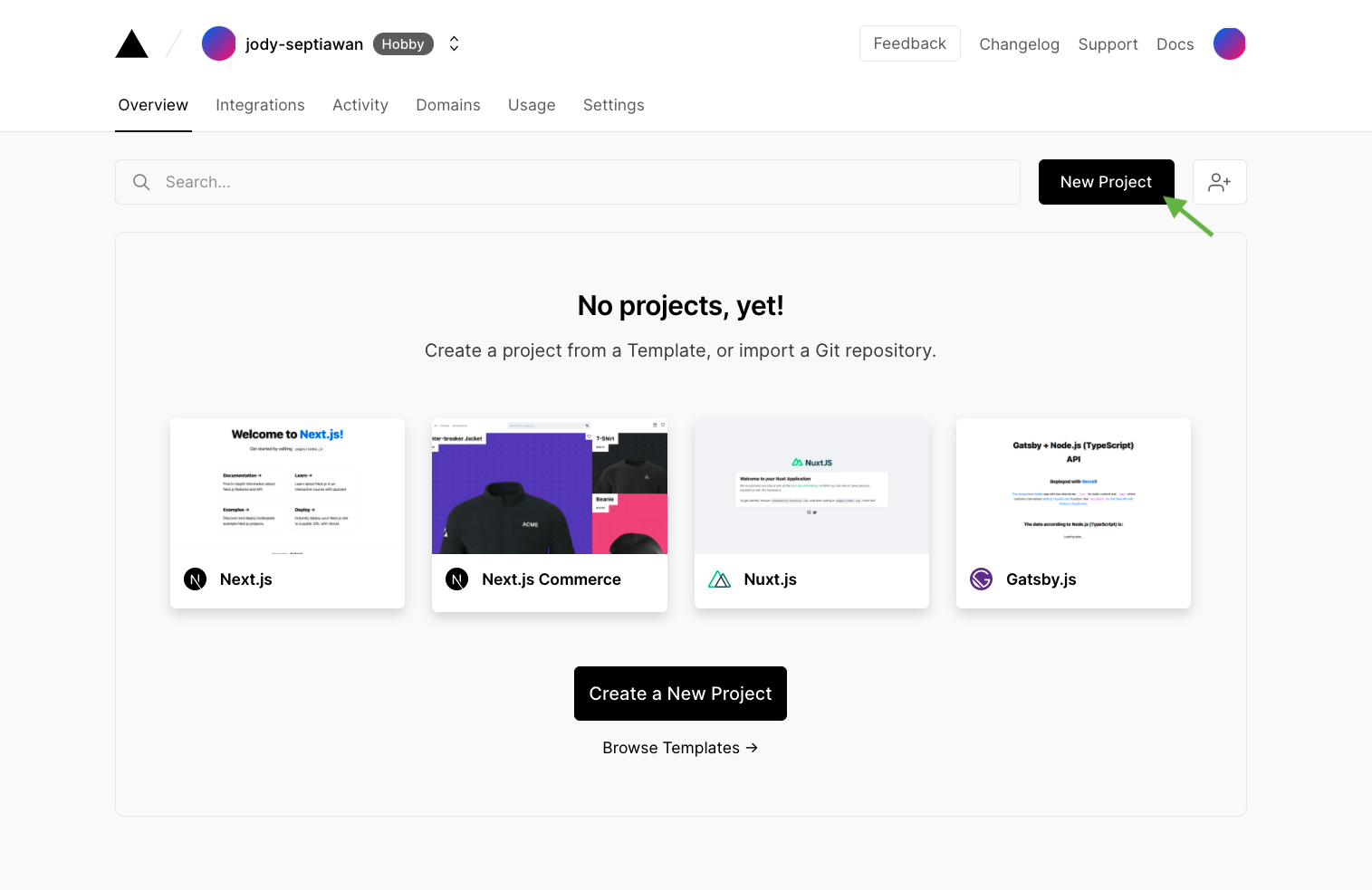
Task: Click the jody-septiawan gradient avatar
Action: click(x=218, y=43)
